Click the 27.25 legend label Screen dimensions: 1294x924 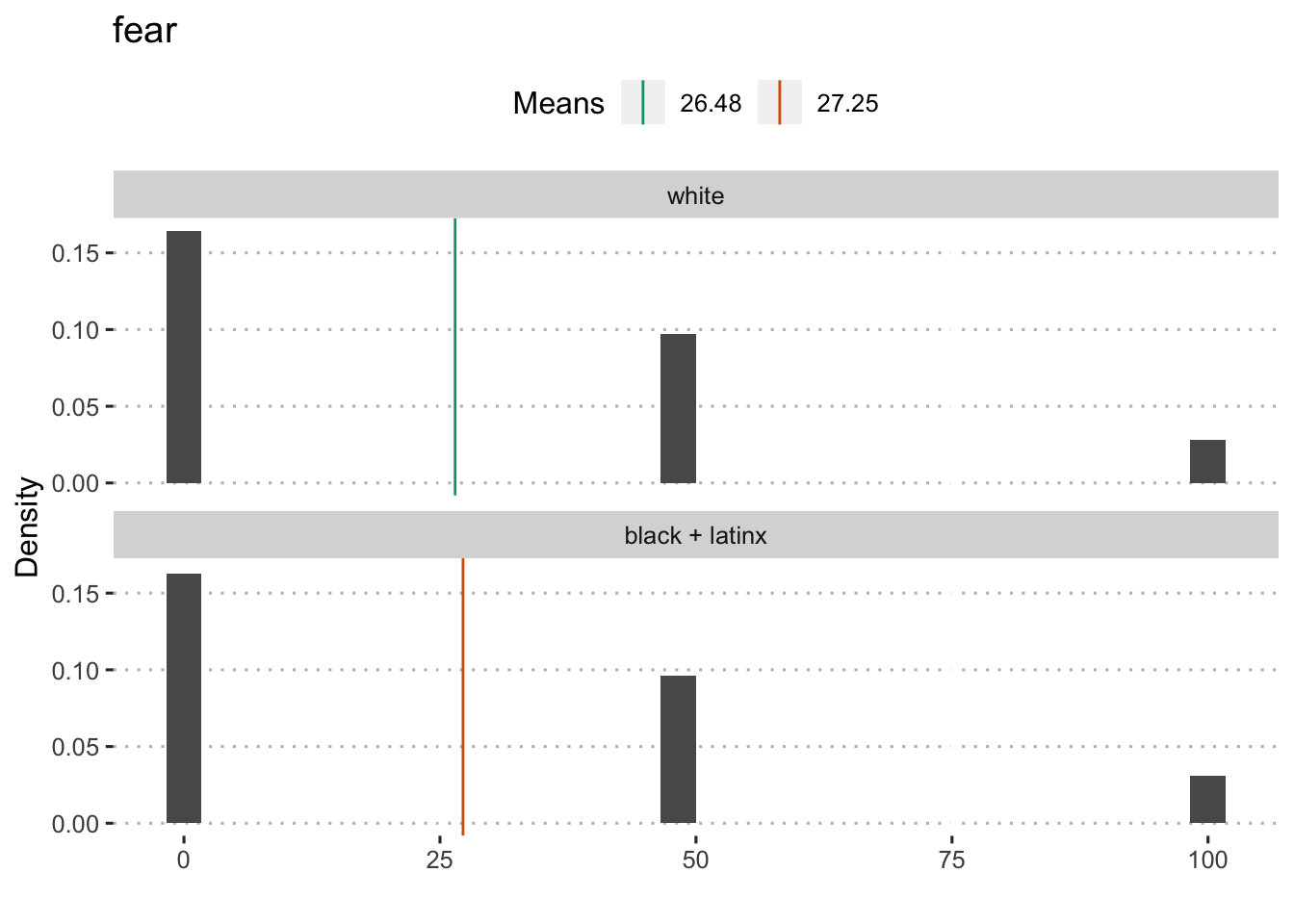point(847,104)
